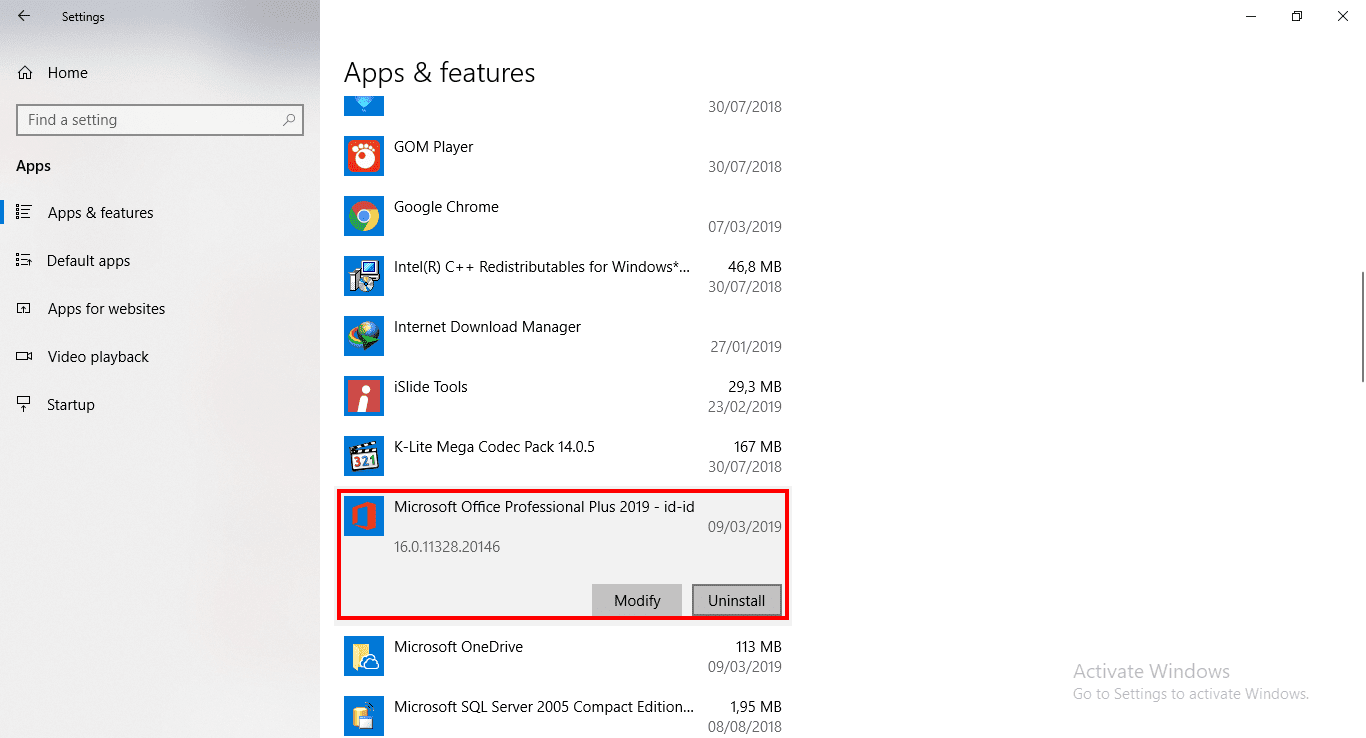Click the Modify button for Office

(x=637, y=600)
